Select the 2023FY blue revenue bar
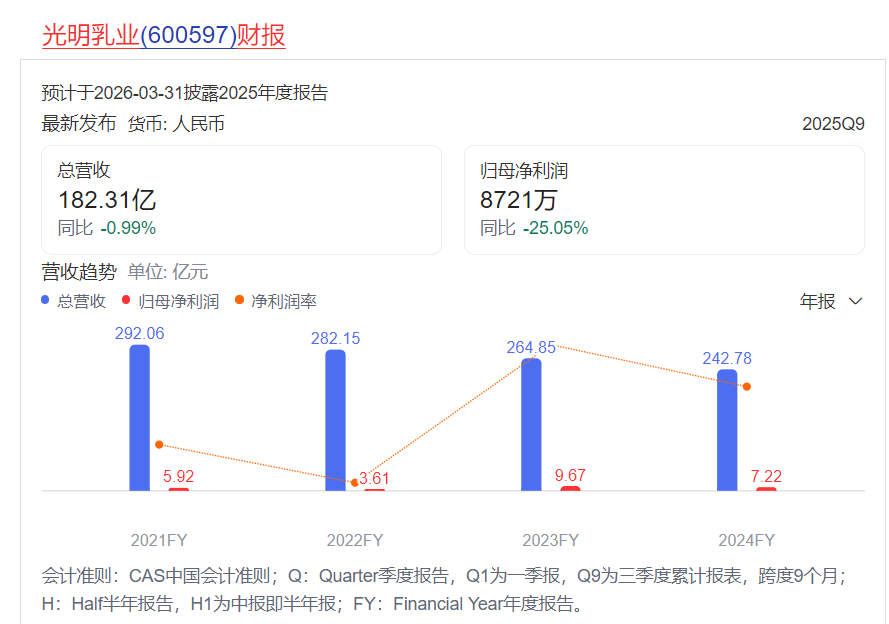The image size is (889, 624). [531, 425]
